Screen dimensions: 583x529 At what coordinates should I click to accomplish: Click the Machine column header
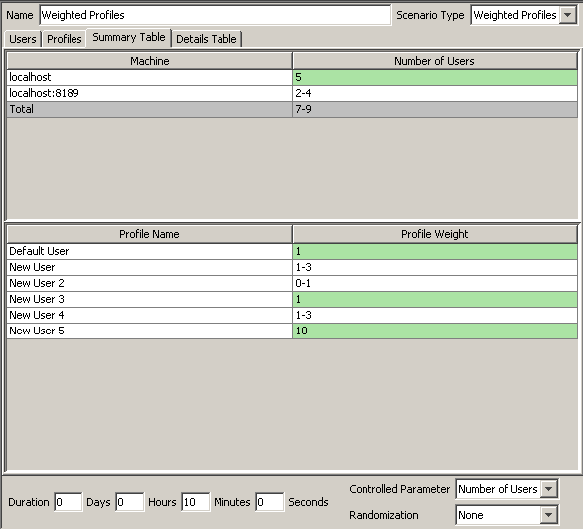149,61
